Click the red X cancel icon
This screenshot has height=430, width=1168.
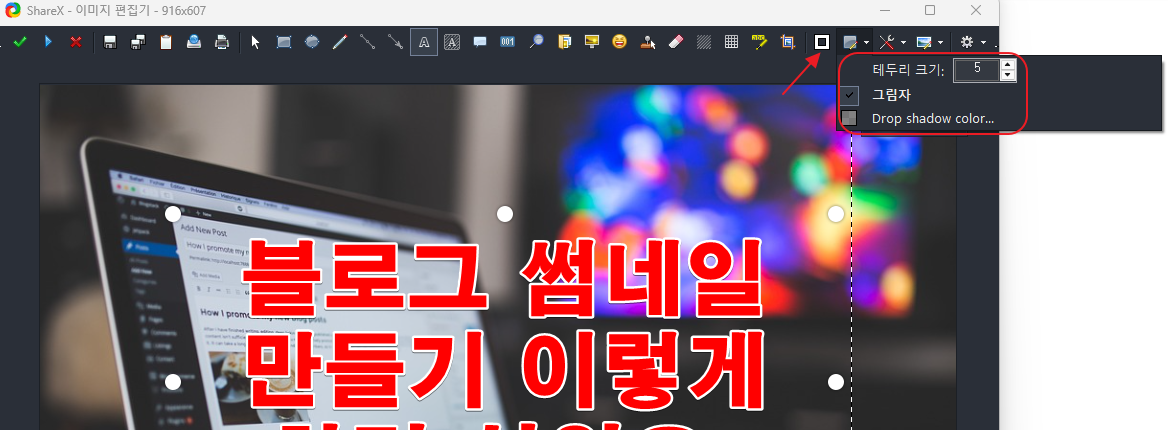tap(76, 42)
